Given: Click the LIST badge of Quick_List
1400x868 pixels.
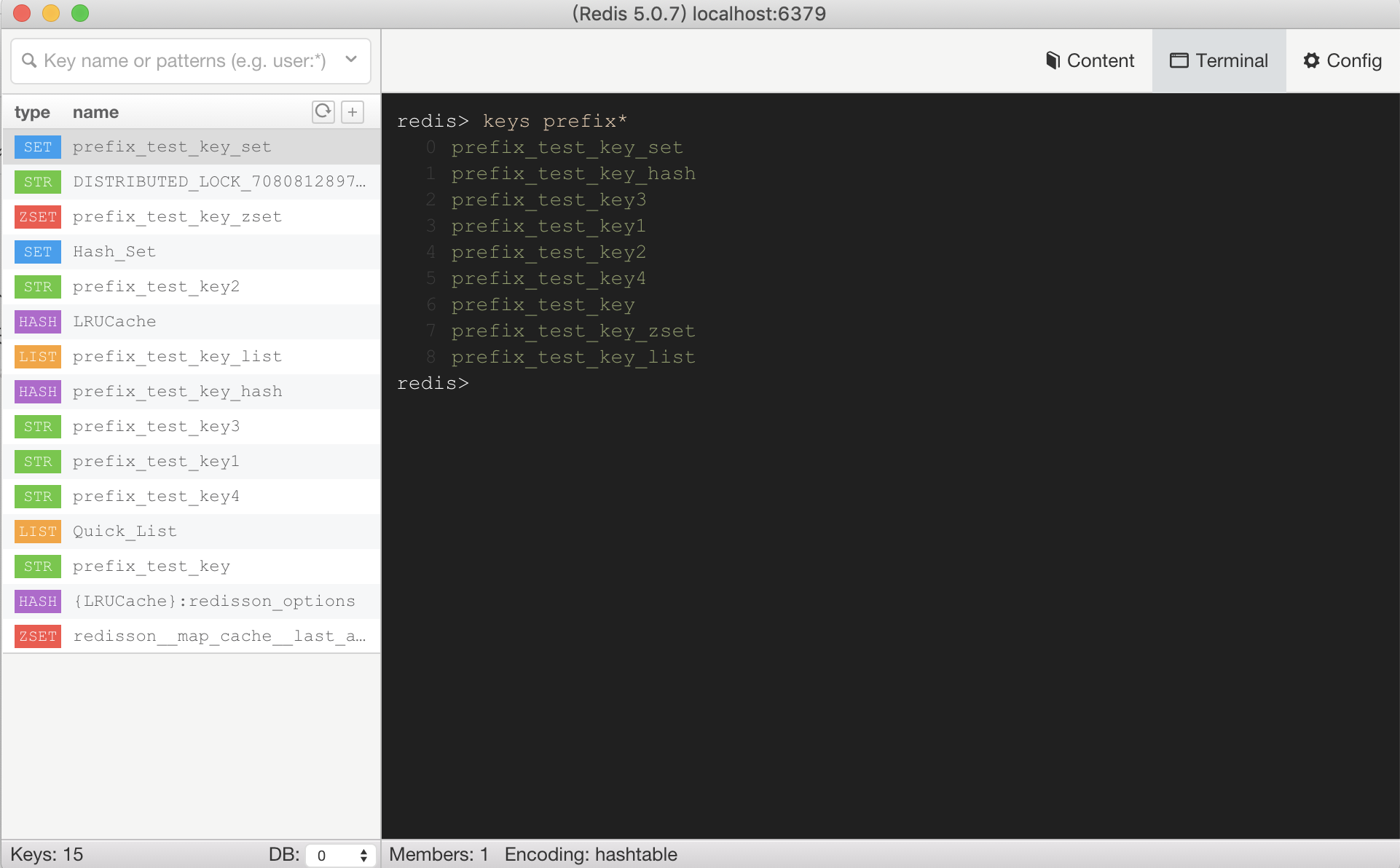Looking at the screenshot, I should point(38,532).
